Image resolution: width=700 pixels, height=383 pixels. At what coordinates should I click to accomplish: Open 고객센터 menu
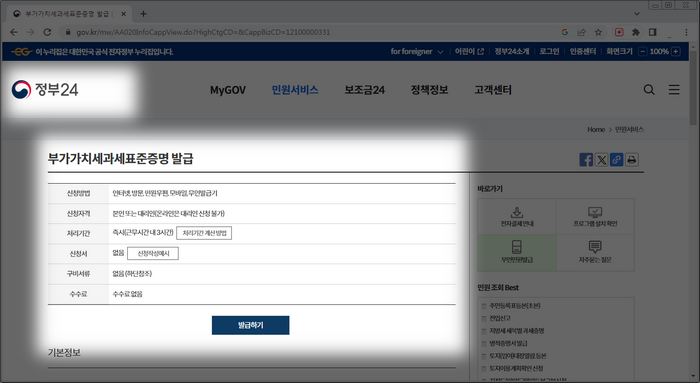click(493, 90)
